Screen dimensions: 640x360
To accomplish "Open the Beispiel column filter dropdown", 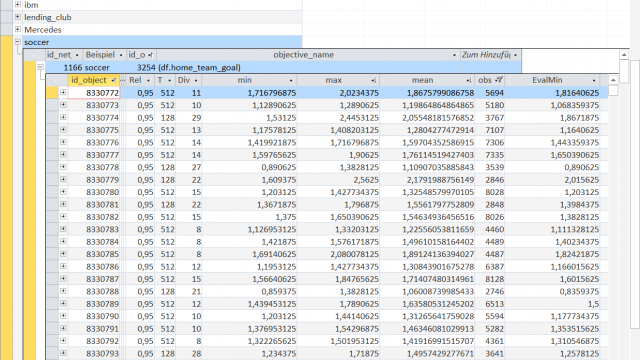I will click(x=120, y=55).
